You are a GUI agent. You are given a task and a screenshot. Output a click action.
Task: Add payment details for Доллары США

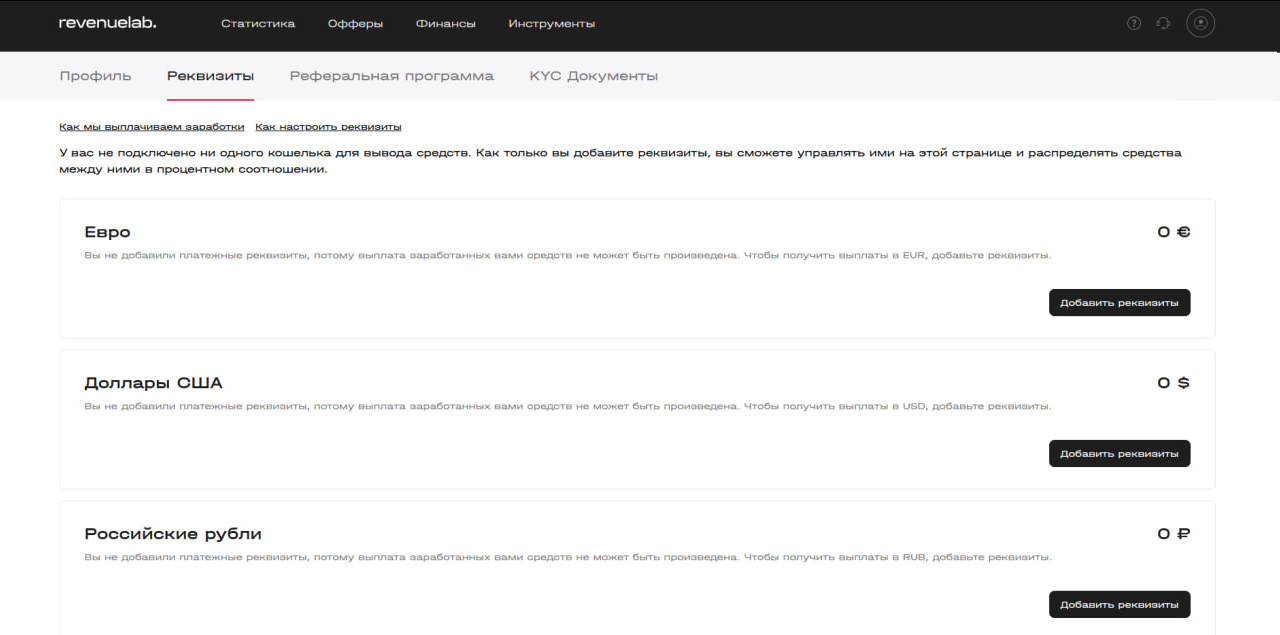click(x=1119, y=454)
